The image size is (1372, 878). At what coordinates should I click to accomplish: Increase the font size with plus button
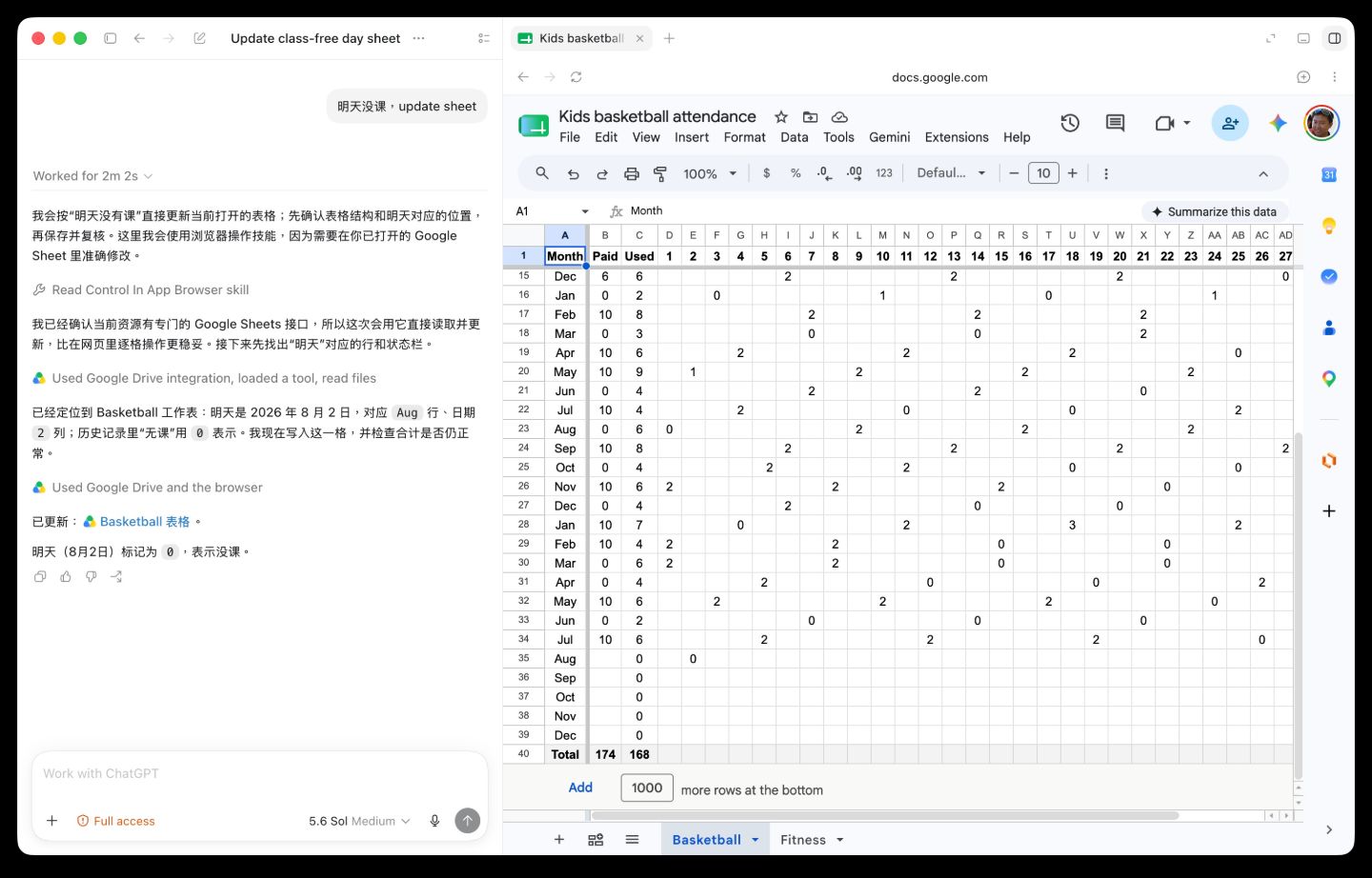(x=1073, y=173)
